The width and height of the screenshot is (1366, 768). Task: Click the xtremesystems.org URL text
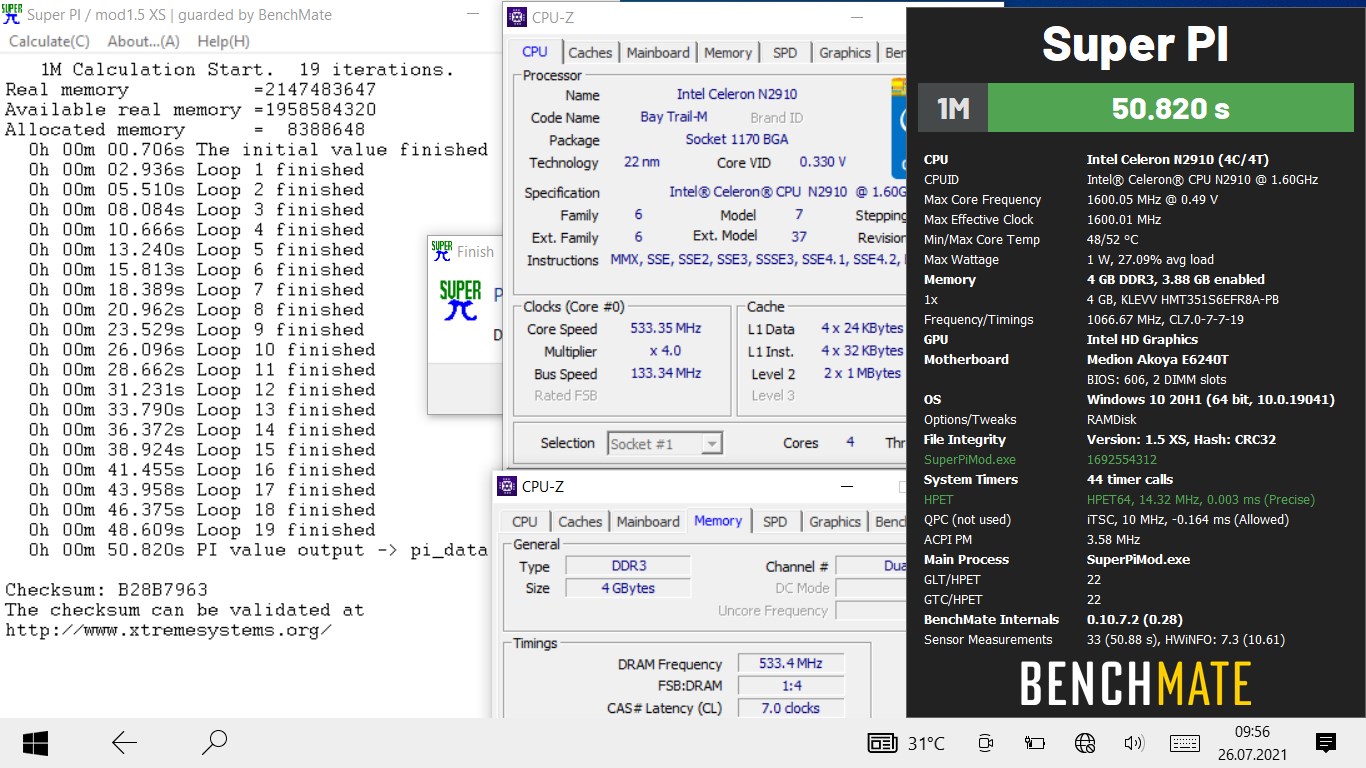[x=169, y=629]
